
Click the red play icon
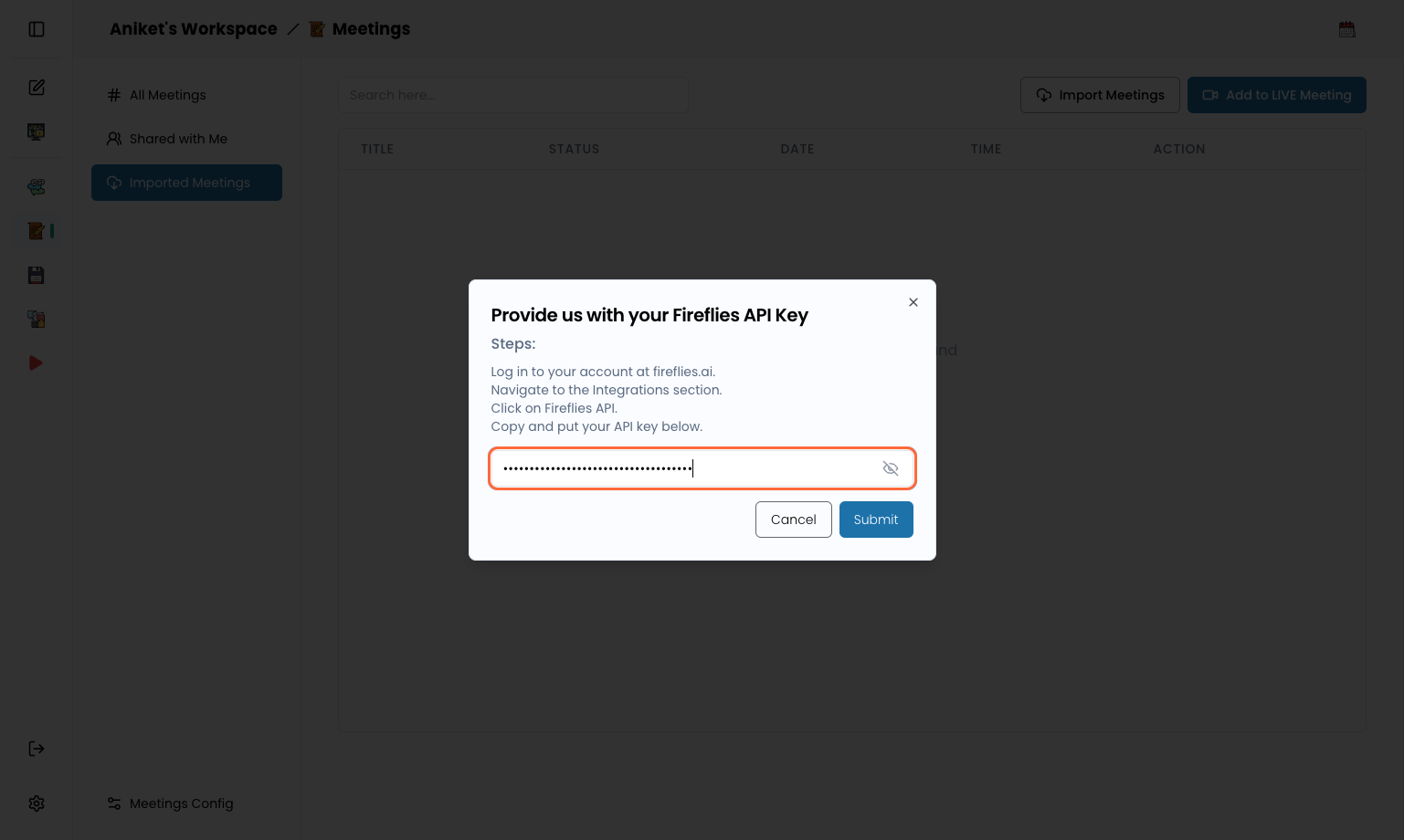[x=37, y=363]
